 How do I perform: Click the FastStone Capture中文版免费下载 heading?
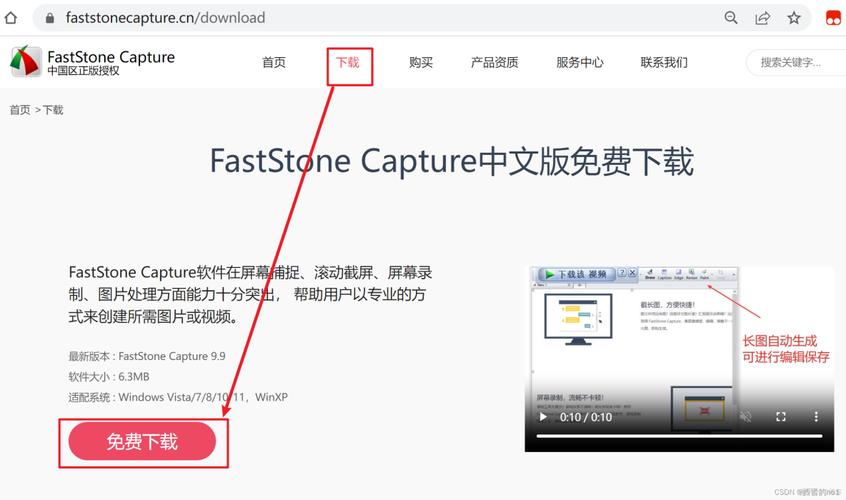coord(452,161)
